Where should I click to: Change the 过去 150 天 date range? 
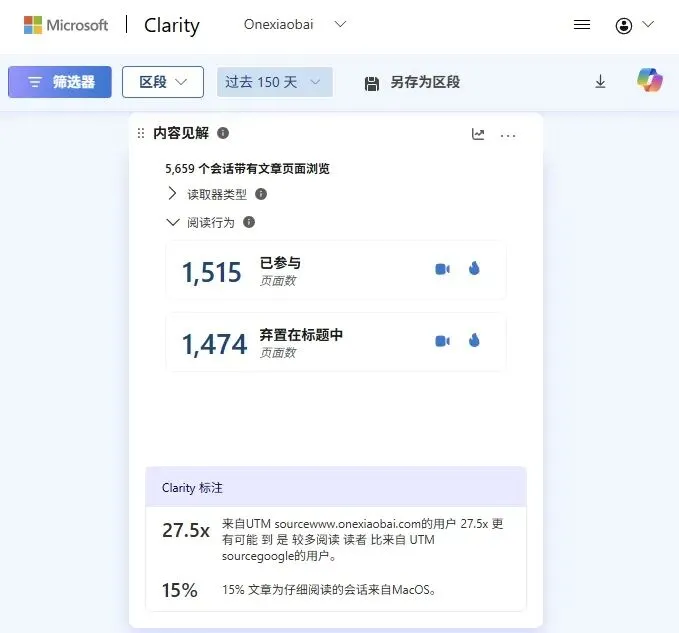pos(275,82)
